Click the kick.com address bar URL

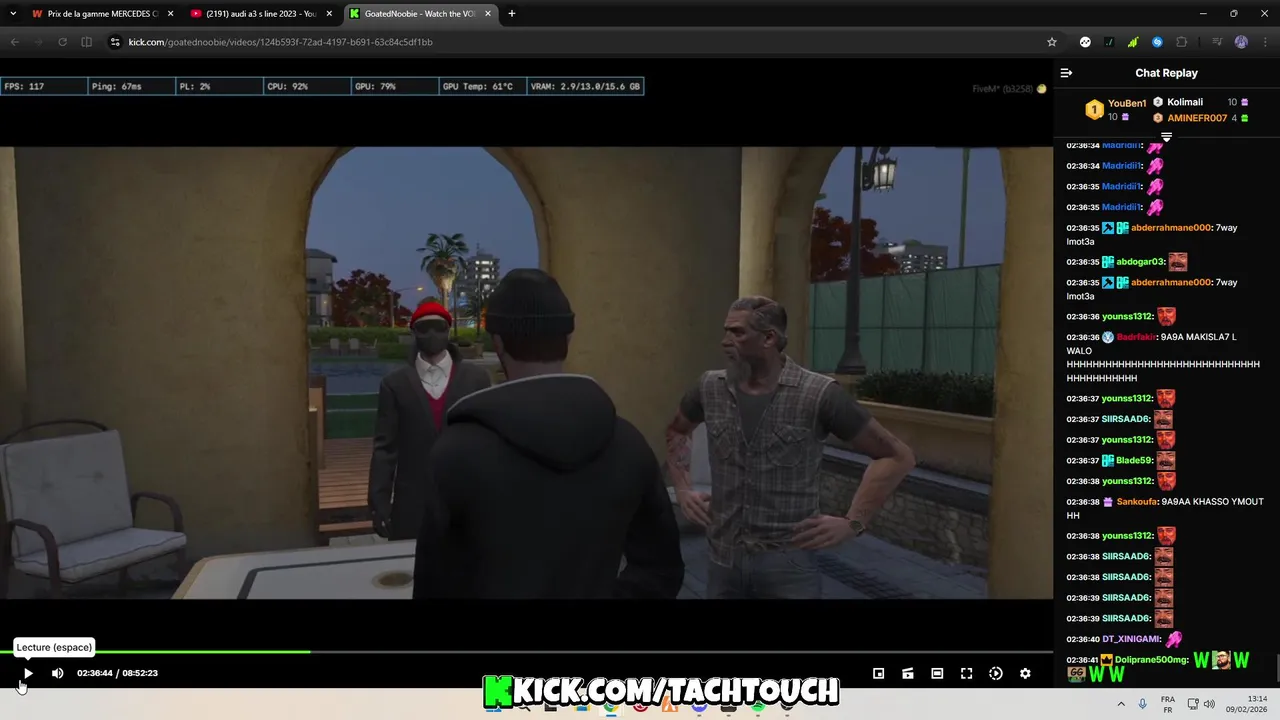click(x=280, y=42)
